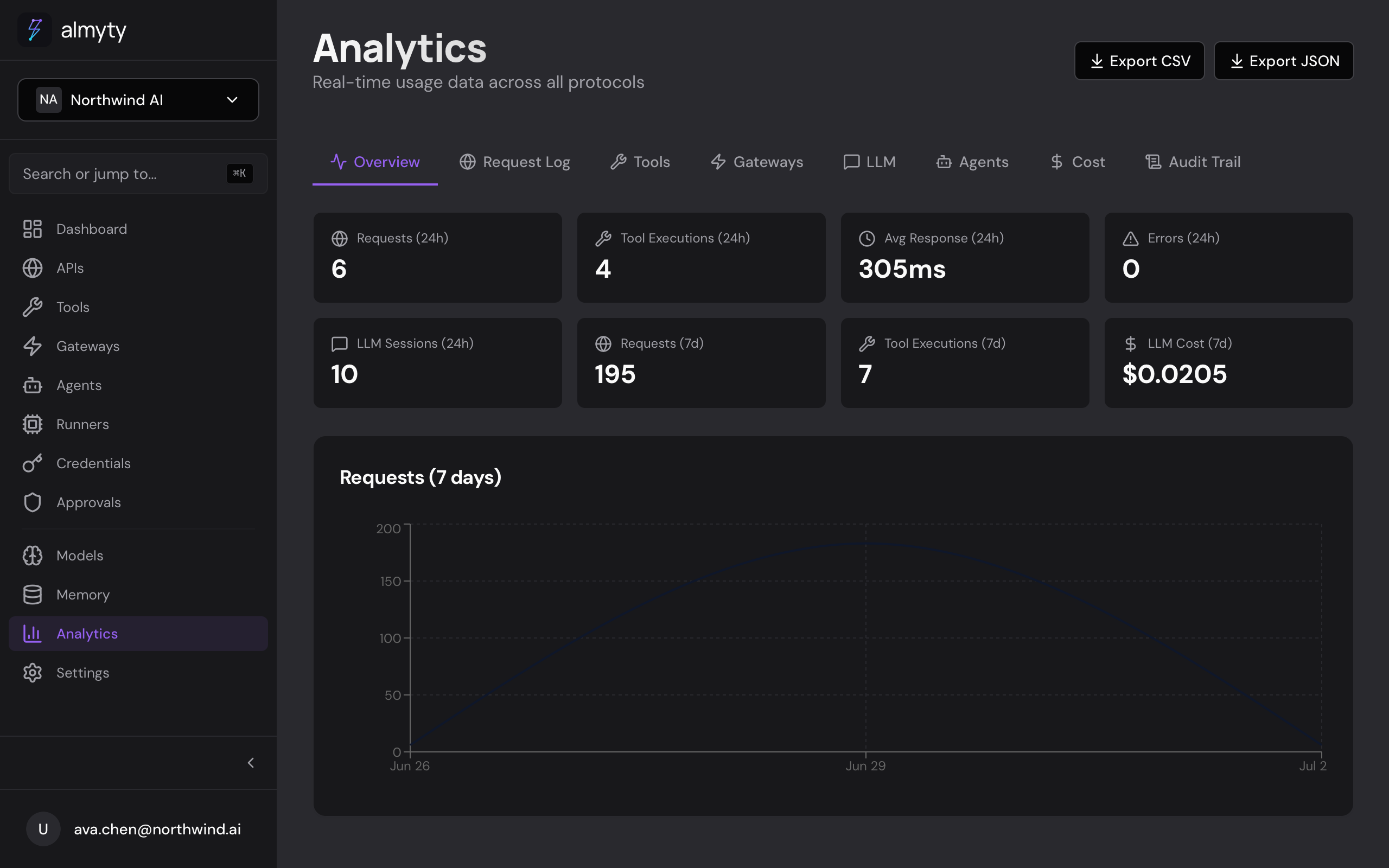Navigate to the Approvals page
Screen dimensions: 1389x868
tap(138, 502)
